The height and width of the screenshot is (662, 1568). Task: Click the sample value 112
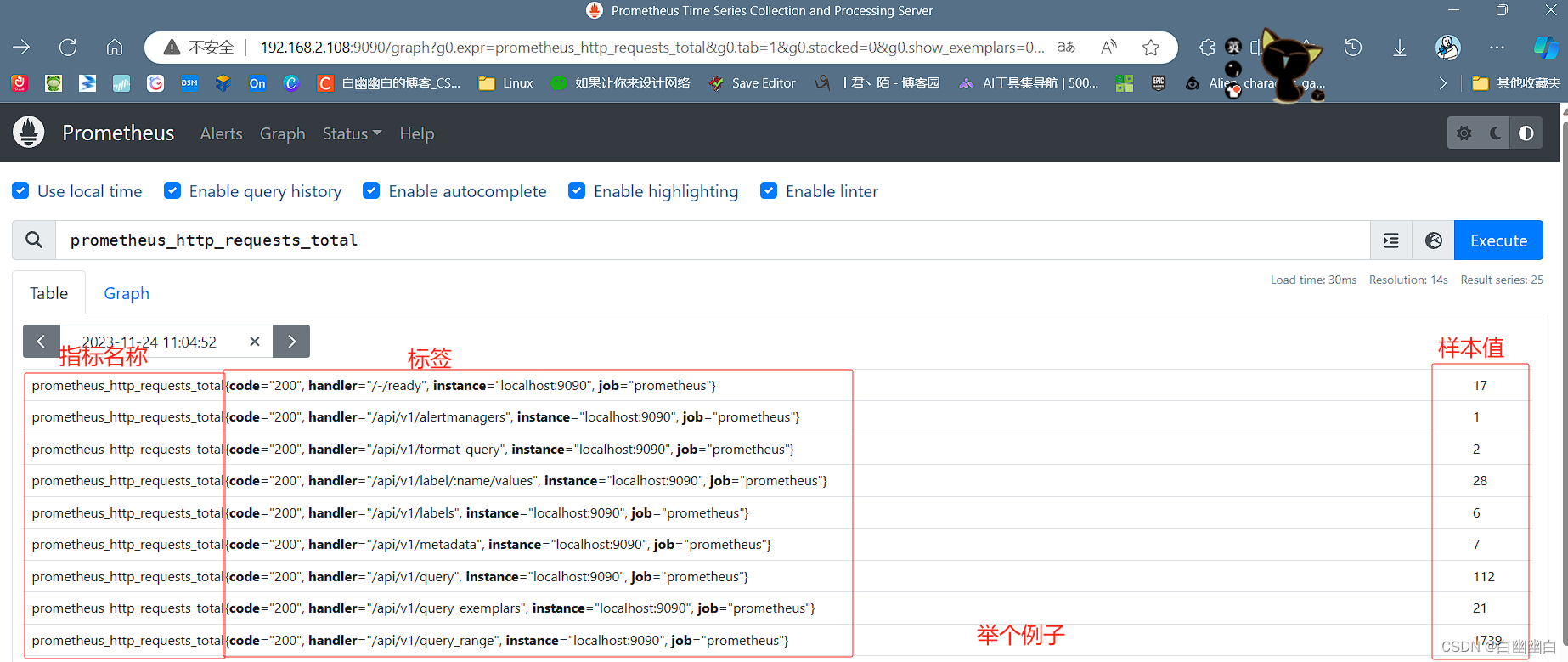[x=1483, y=576]
